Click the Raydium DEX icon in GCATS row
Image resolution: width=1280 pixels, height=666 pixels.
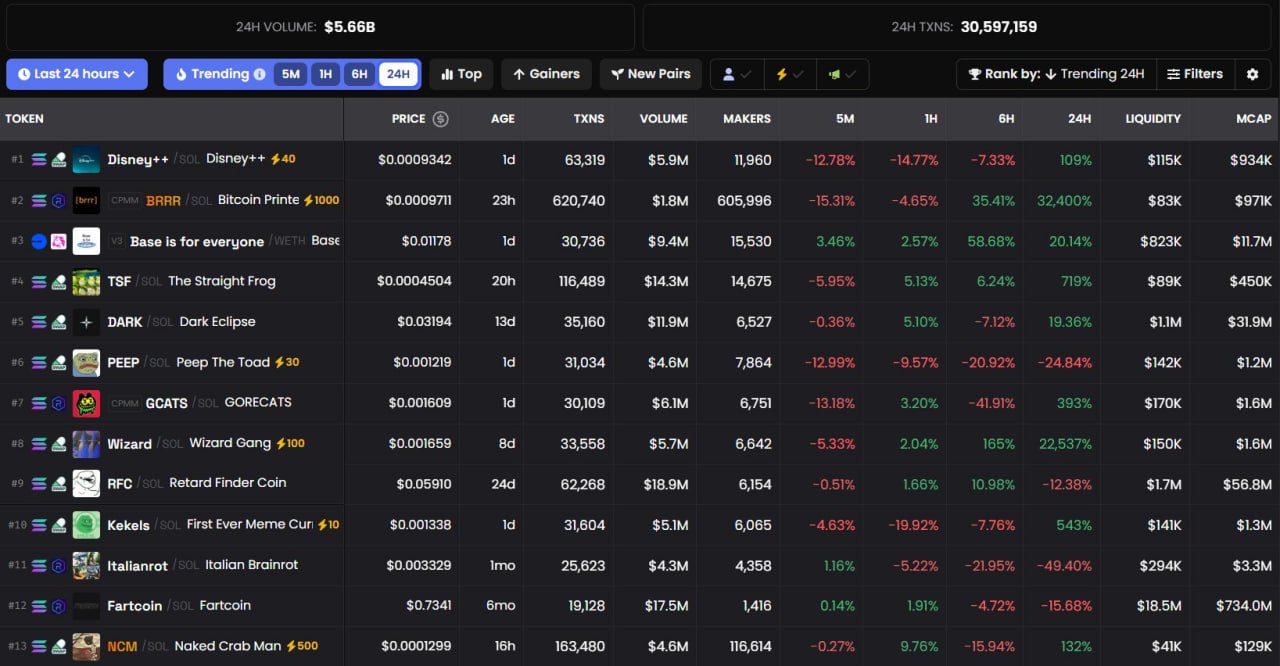[59, 403]
